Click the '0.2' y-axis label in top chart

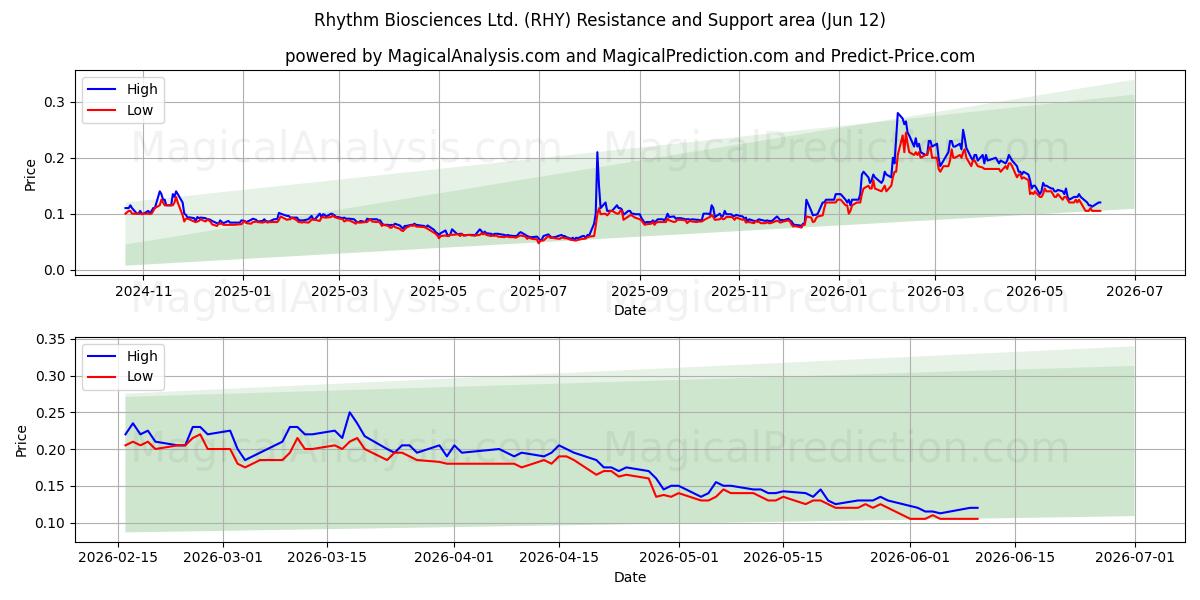[54, 158]
